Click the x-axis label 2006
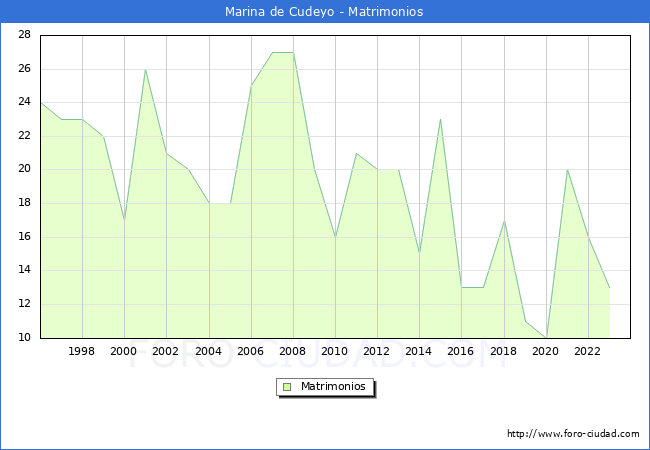 (x=250, y=351)
